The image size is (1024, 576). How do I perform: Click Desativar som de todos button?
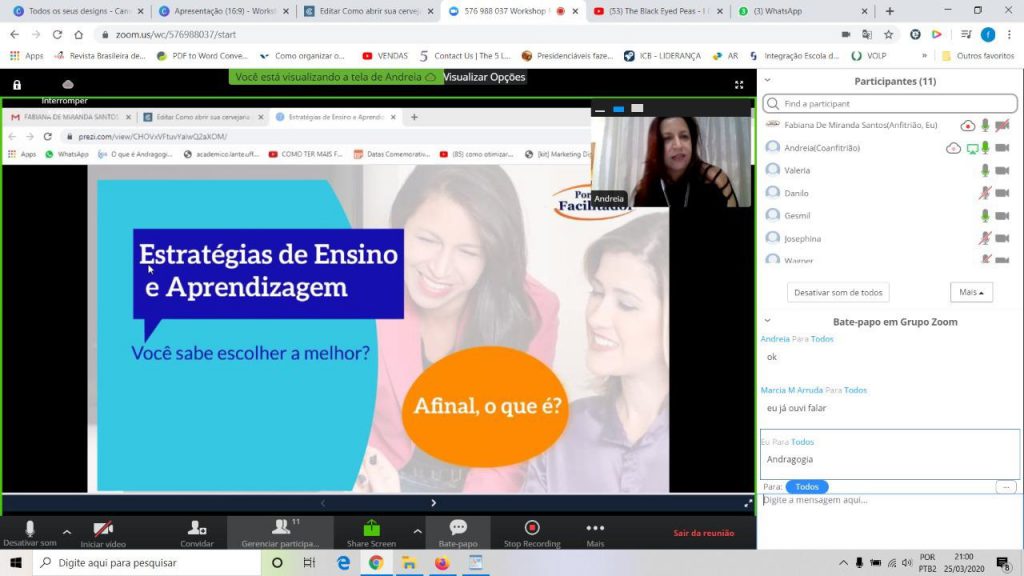tap(838, 292)
